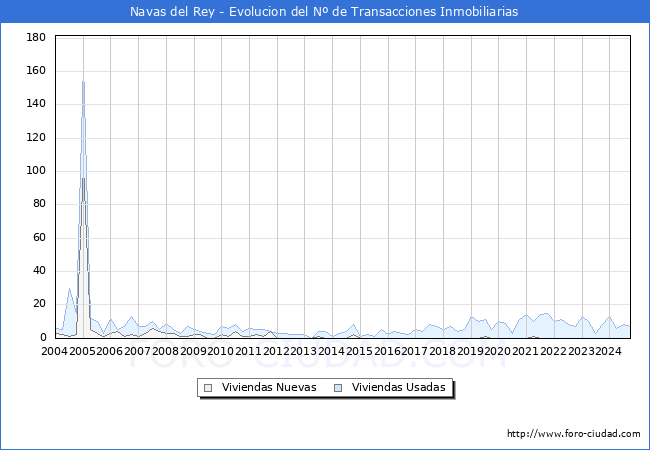
Task: Click y-axis value 180
Action: tap(36, 38)
